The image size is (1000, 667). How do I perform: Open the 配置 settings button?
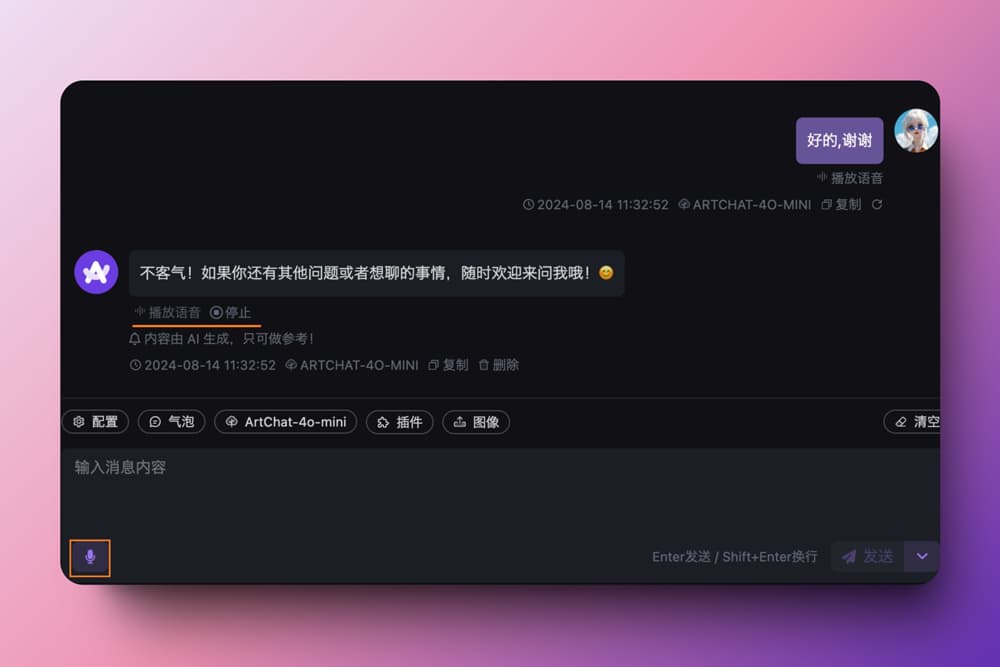pyautogui.click(x=95, y=422)
